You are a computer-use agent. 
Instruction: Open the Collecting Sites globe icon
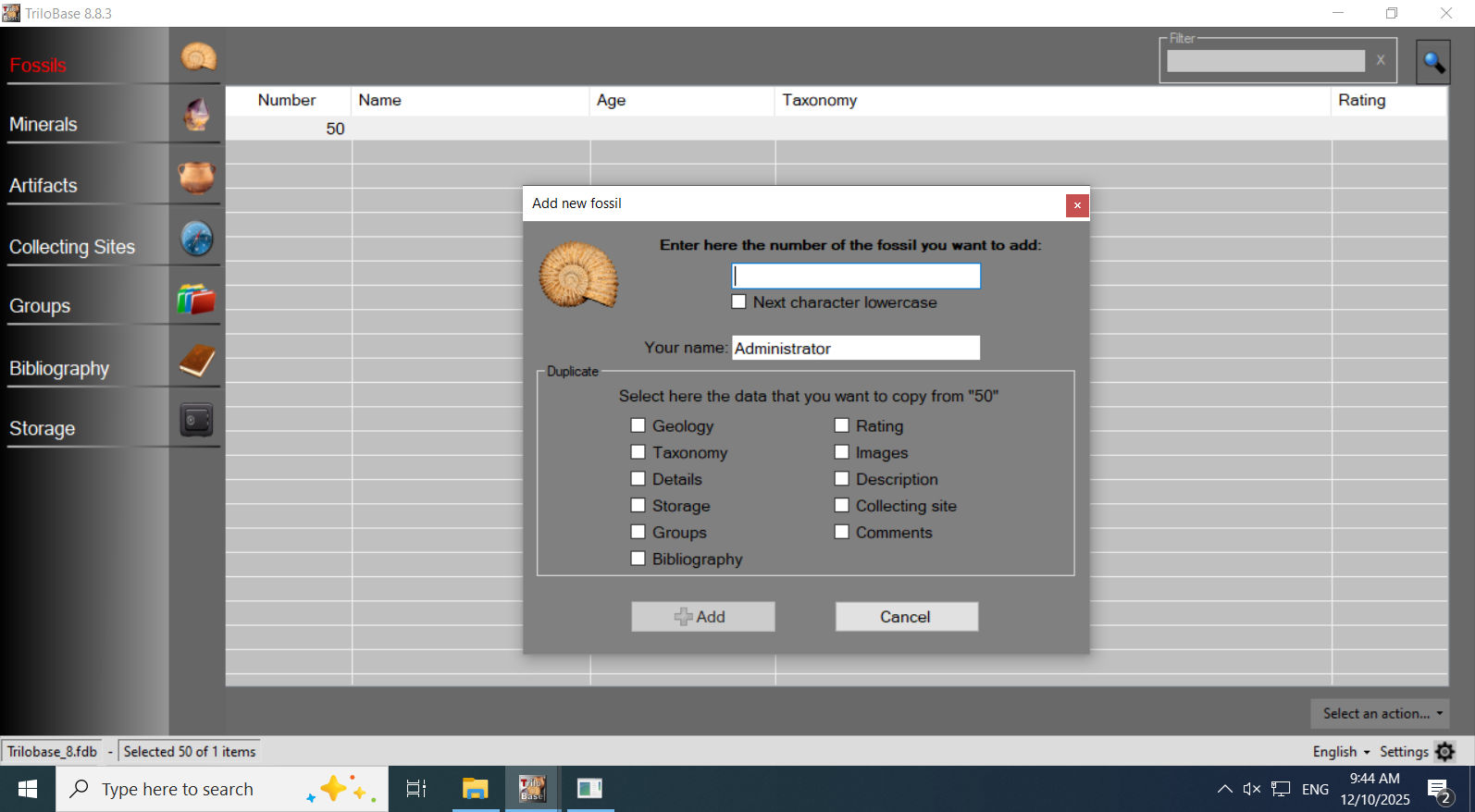point(197,239)
